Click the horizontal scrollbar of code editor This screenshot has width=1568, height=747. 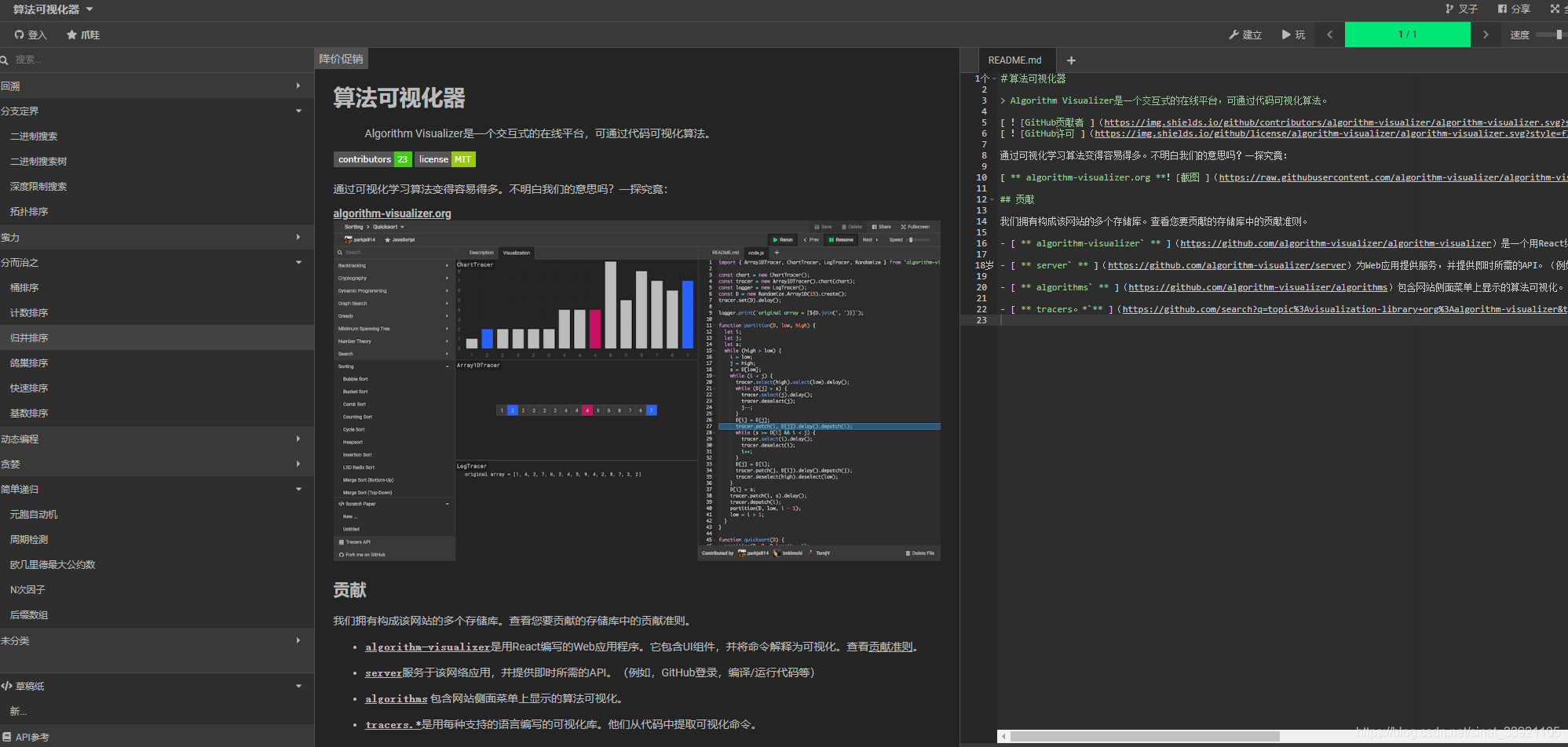coord(1144,737)
